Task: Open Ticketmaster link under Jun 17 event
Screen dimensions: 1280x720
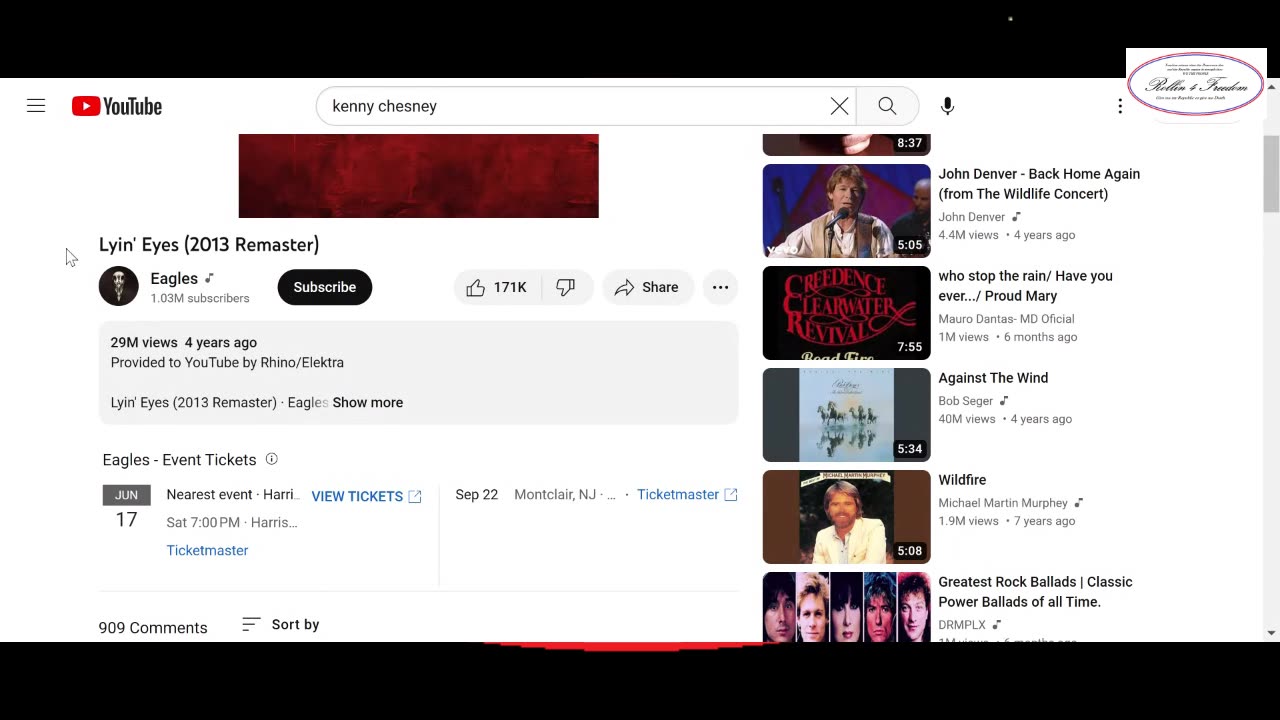Action: click(x=207, y=550)
